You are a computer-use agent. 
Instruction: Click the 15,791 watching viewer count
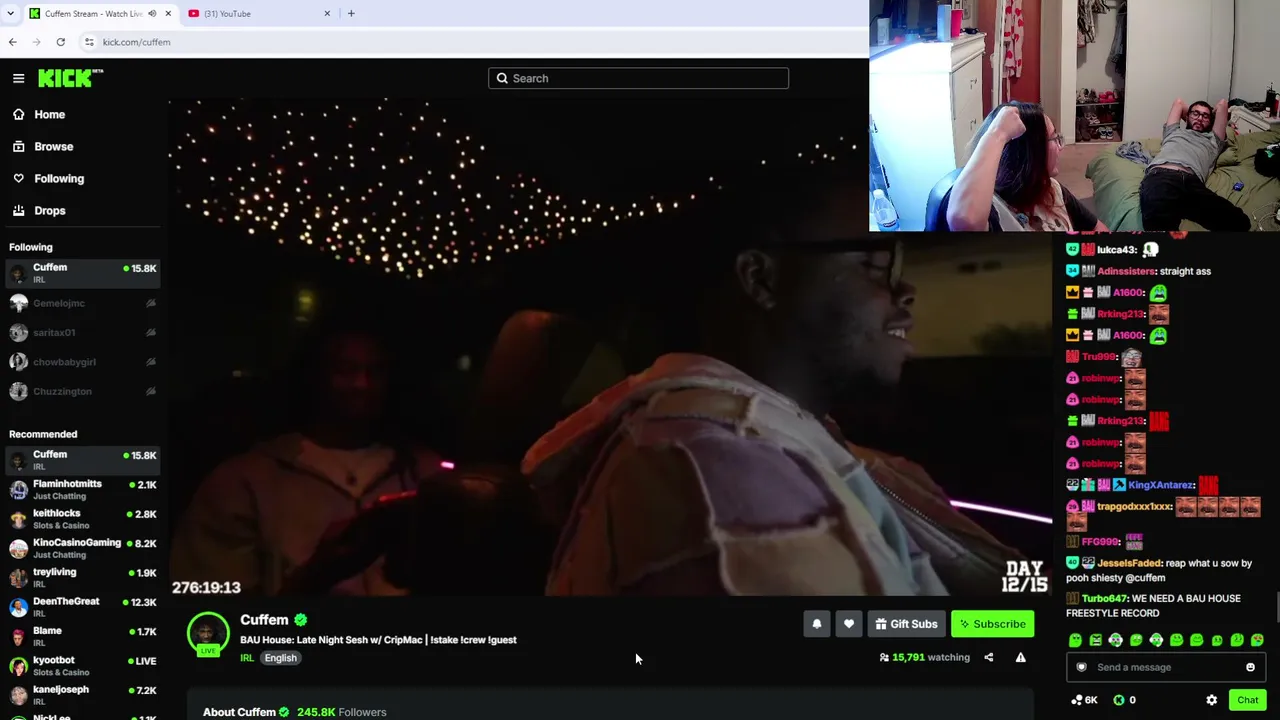pos(925,657)
